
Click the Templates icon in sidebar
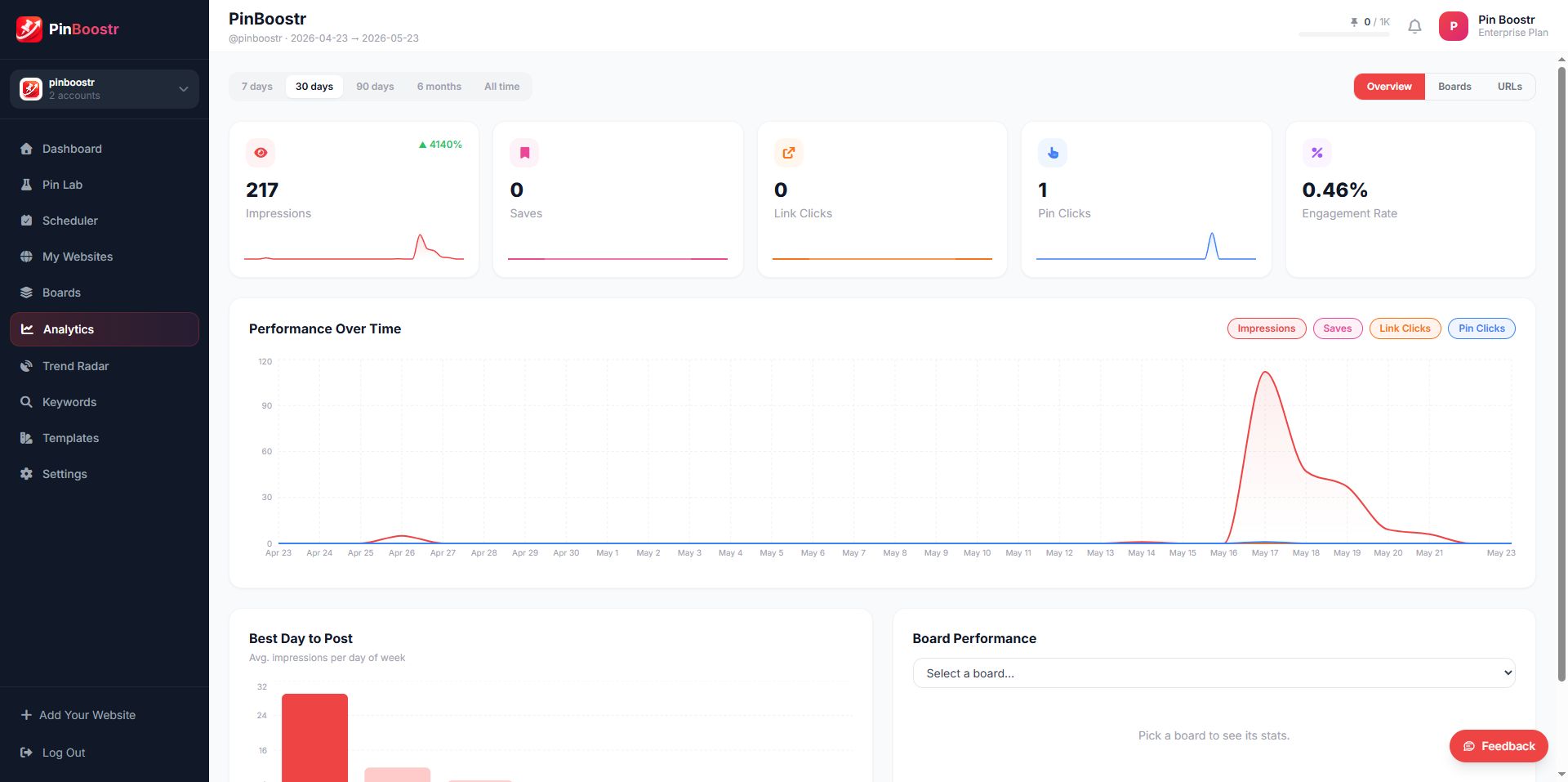(26, 438)
